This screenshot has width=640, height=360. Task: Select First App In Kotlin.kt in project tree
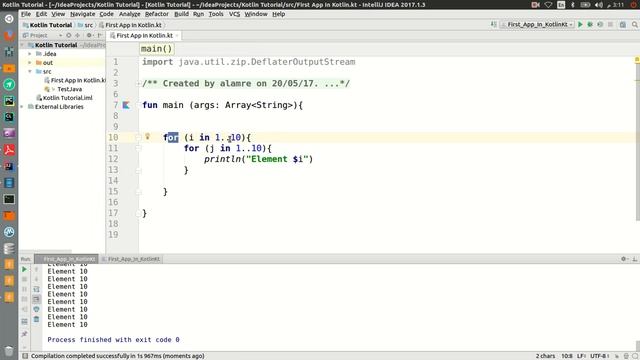coord(75,80)
